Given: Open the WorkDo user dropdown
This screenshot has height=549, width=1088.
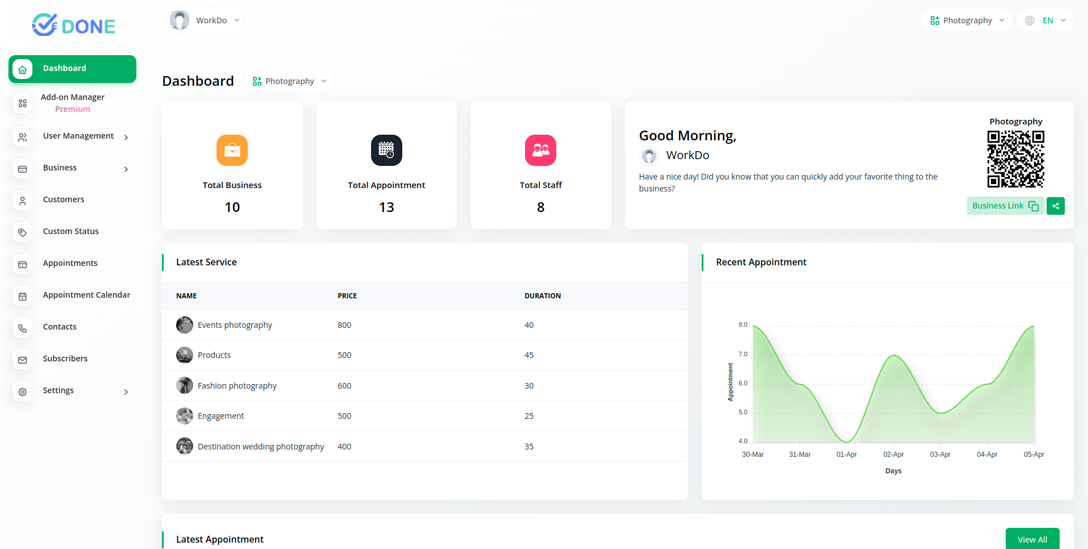Looking at the screenshot, I should [205, 20].
